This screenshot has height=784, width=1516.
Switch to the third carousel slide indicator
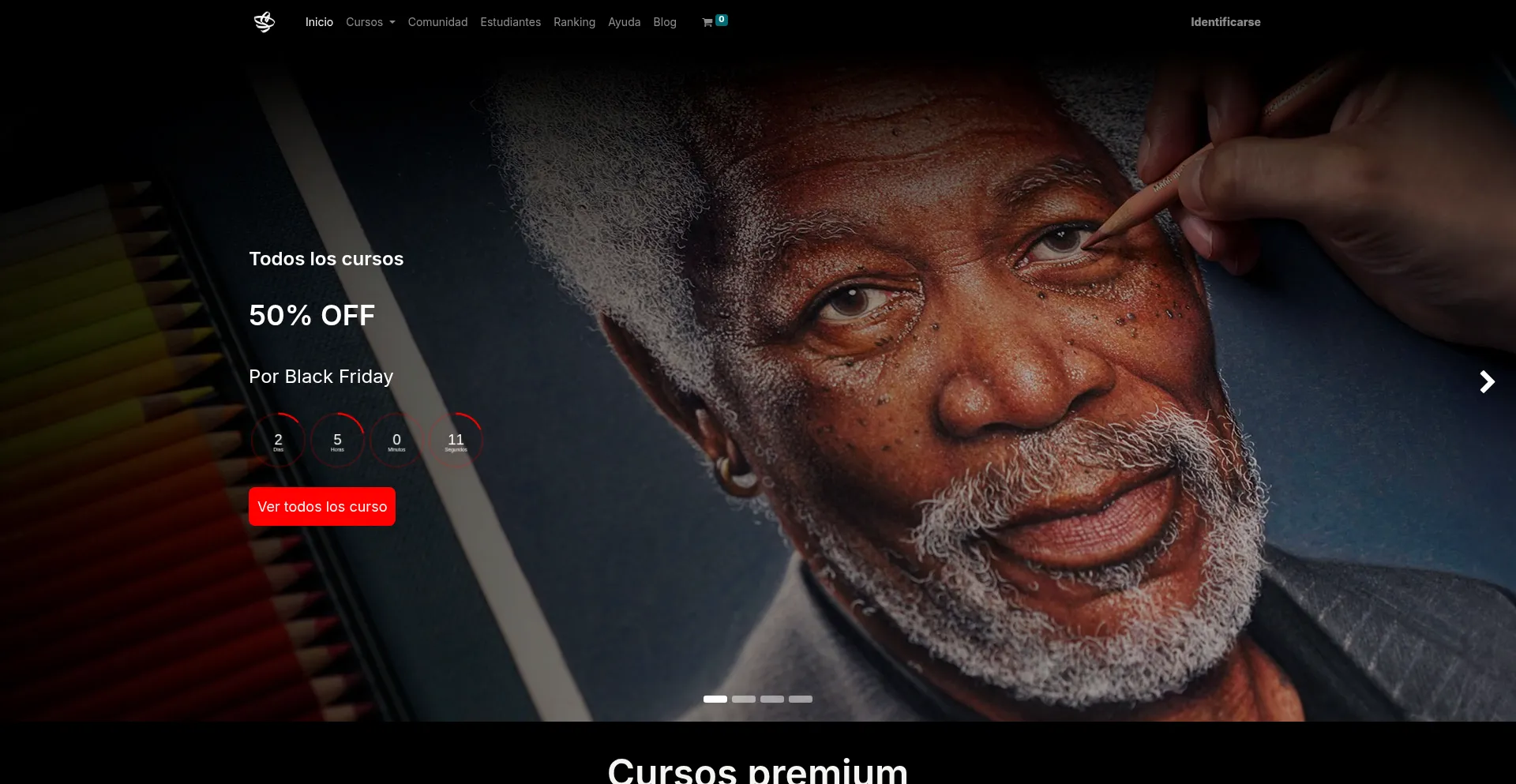pos(771,699)
